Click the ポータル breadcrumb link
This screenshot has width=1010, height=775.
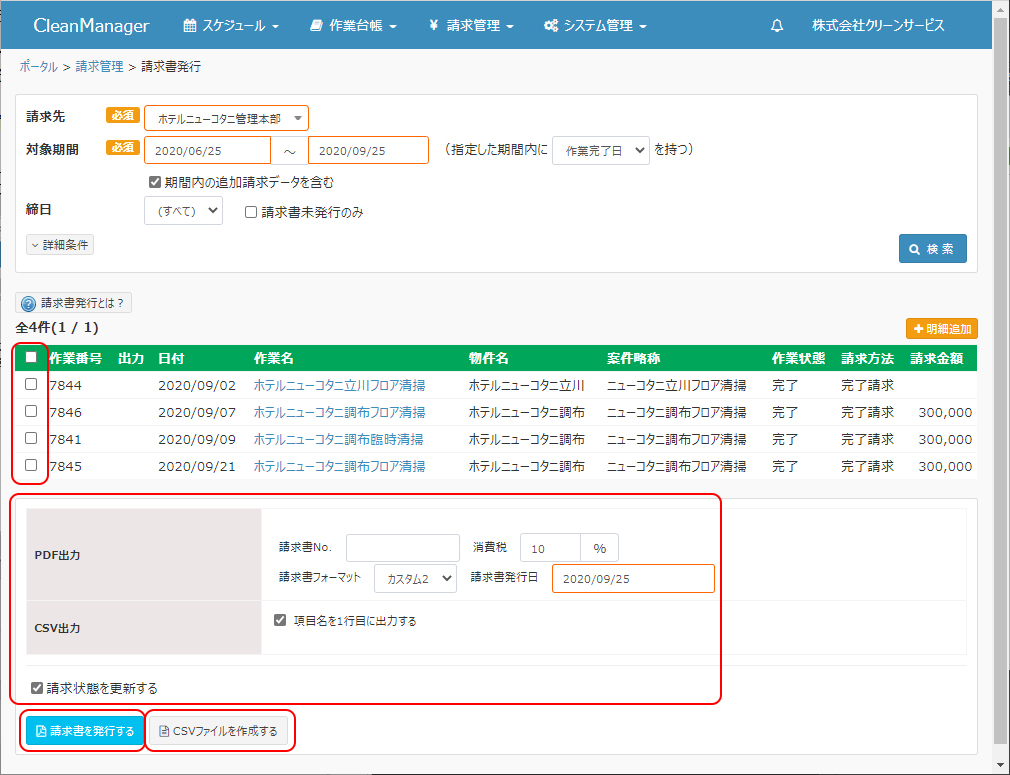pyautogui.click(x=38, y=66)
